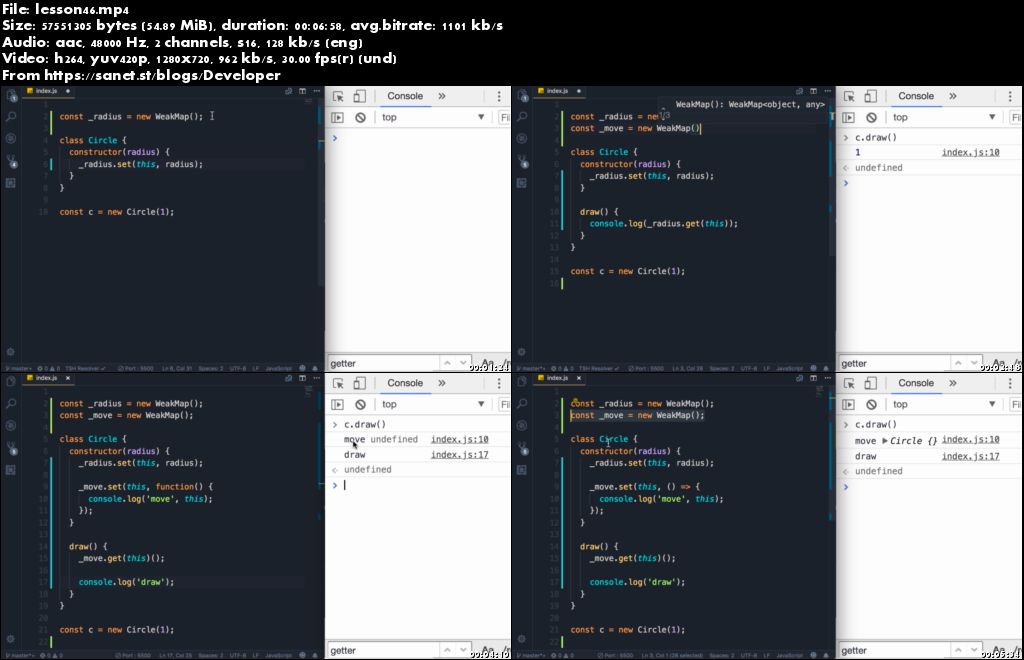Open the settings gear in the empty-console frame

10,352
